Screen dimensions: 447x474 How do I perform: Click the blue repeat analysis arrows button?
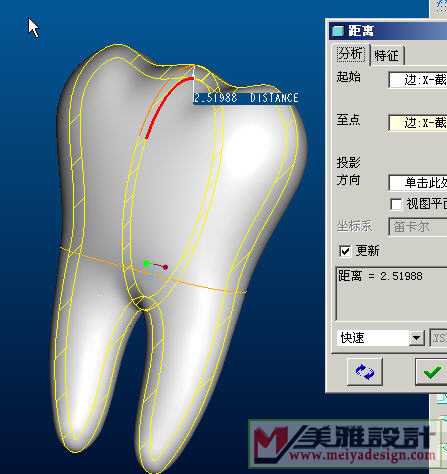pos(364,371)
